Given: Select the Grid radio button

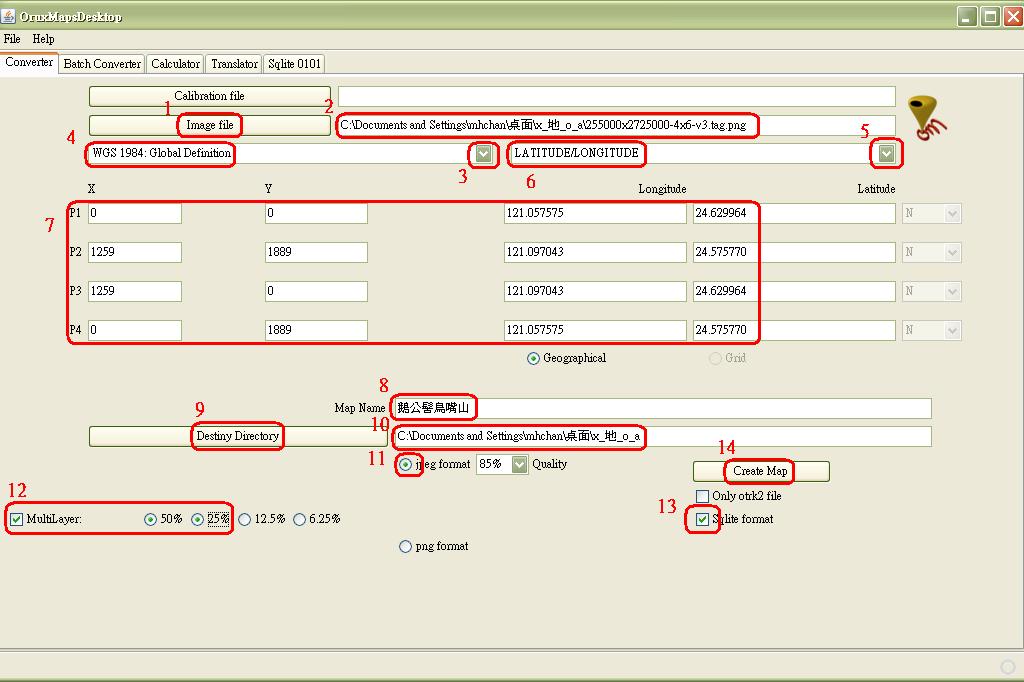Looking at the screenshot, I should 715,358.
